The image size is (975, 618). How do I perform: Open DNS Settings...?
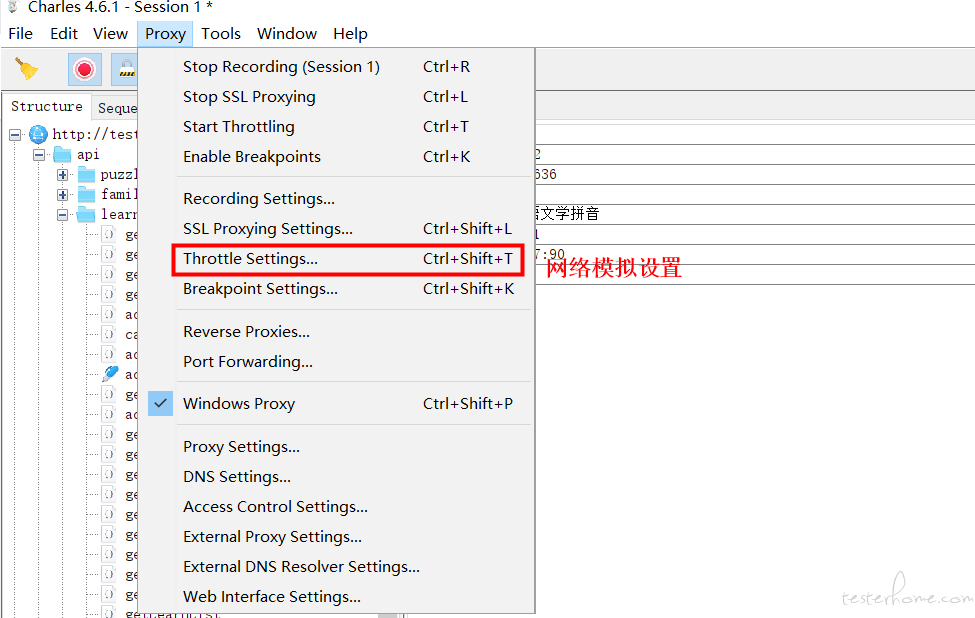336,476
